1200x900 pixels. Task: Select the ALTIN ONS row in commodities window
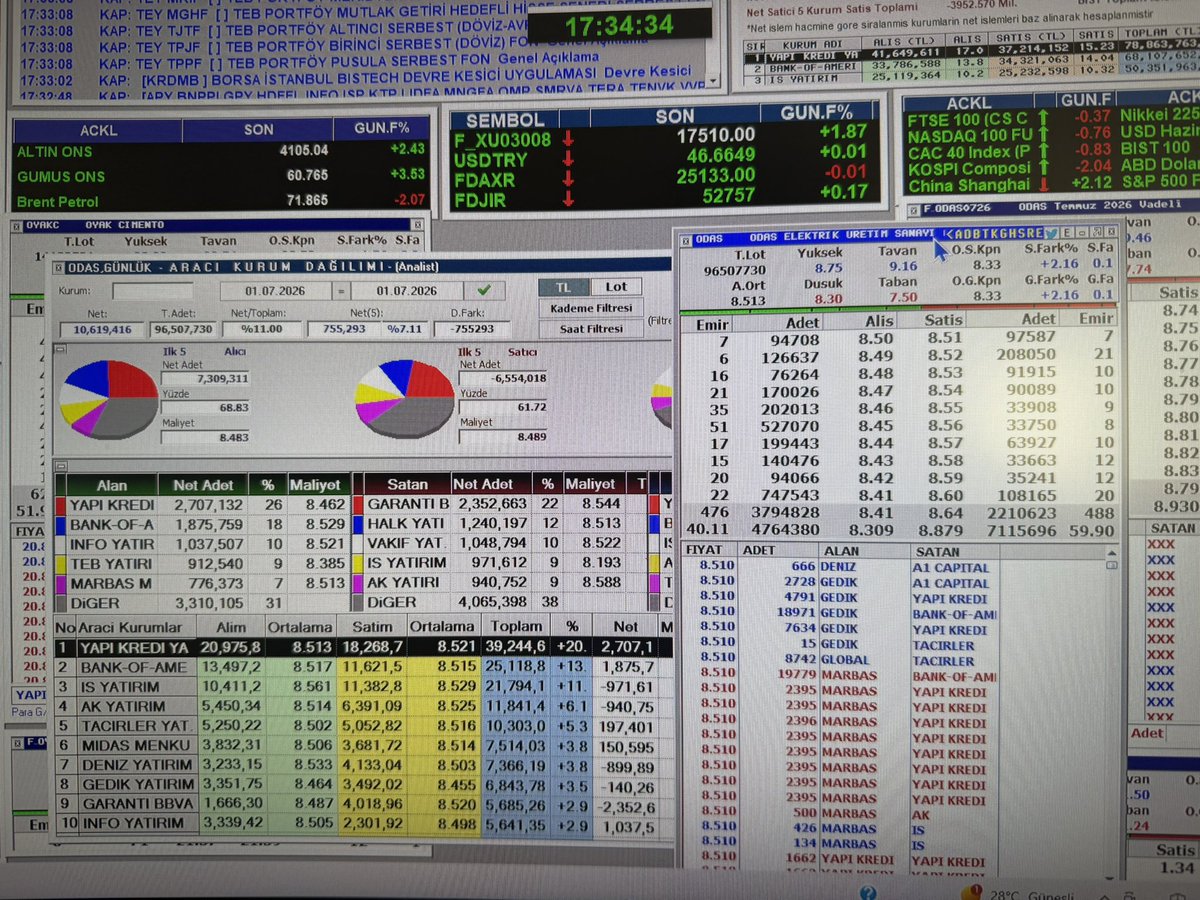(x=220, y=151)
